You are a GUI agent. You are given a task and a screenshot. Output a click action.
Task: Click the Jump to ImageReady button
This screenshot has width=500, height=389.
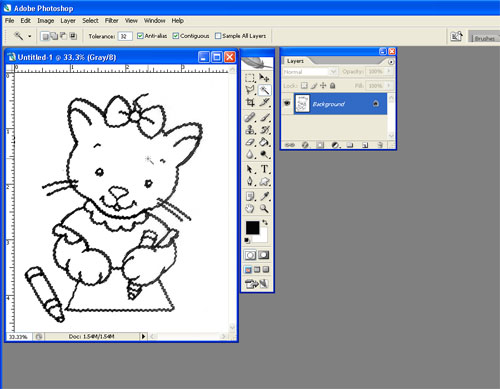257,284
